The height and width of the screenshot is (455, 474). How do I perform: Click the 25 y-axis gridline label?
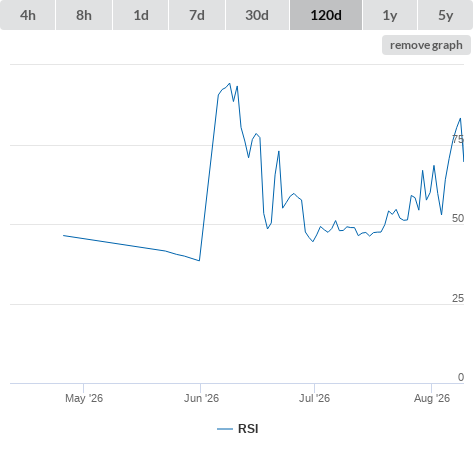(458, 298)
